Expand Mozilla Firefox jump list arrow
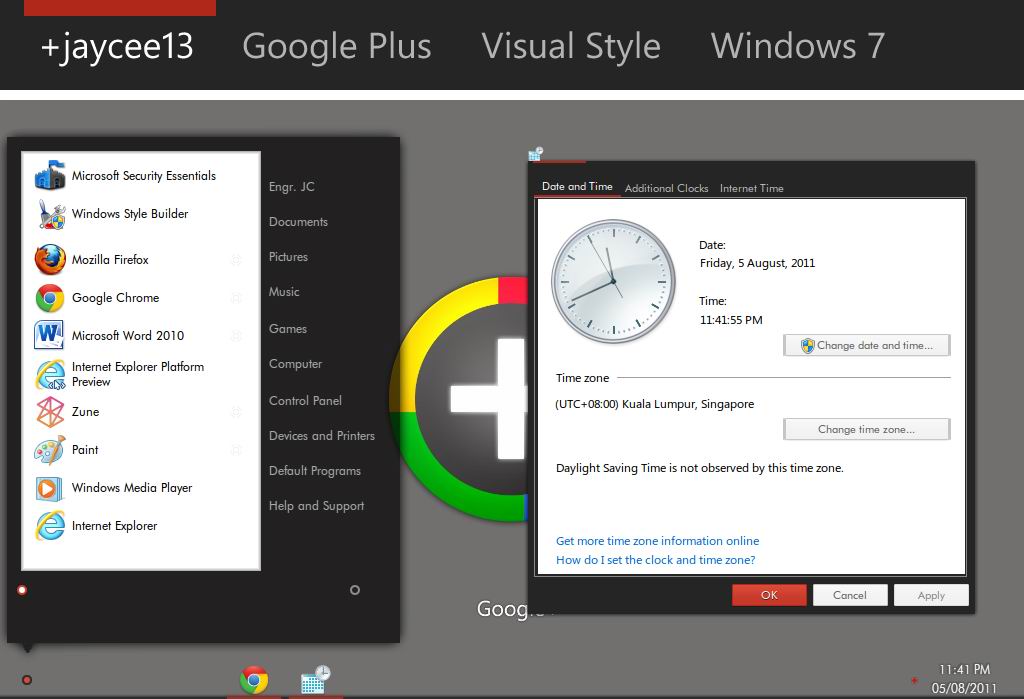Viewport: 1024px width, 699px height. point(236,259)
